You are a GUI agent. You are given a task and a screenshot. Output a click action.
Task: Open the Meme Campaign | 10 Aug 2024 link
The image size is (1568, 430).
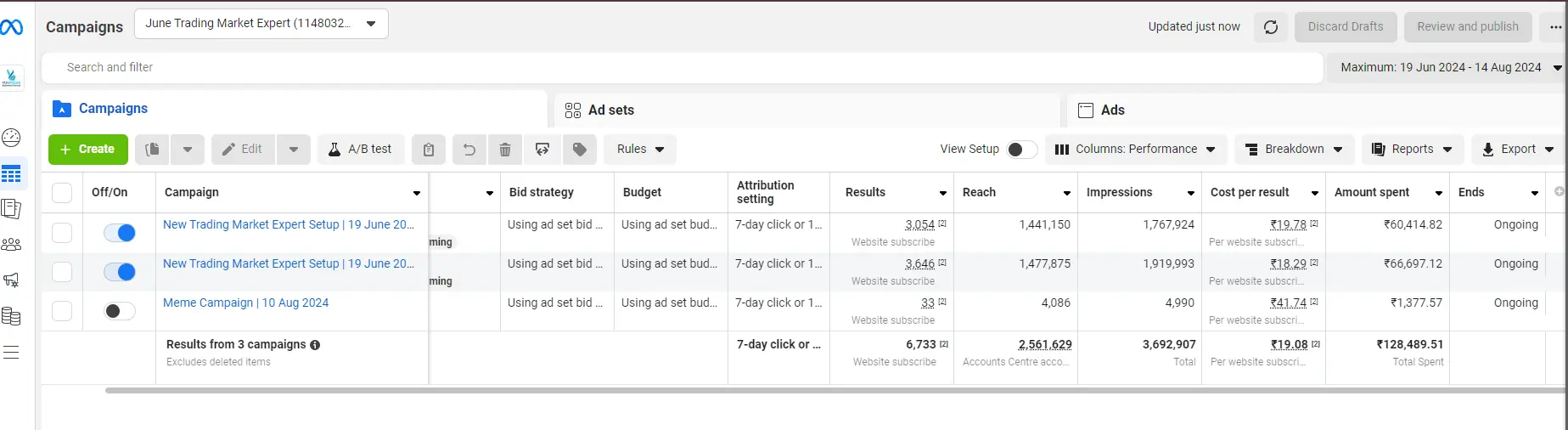click(245, 303)
